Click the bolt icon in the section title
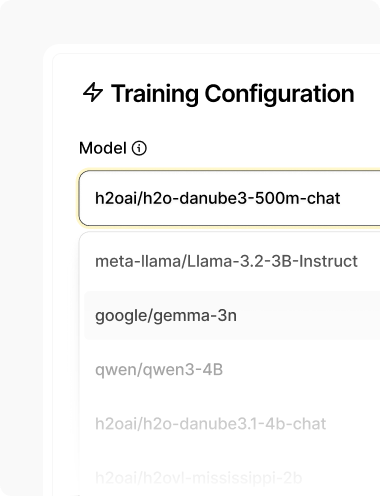 (93, 92)
